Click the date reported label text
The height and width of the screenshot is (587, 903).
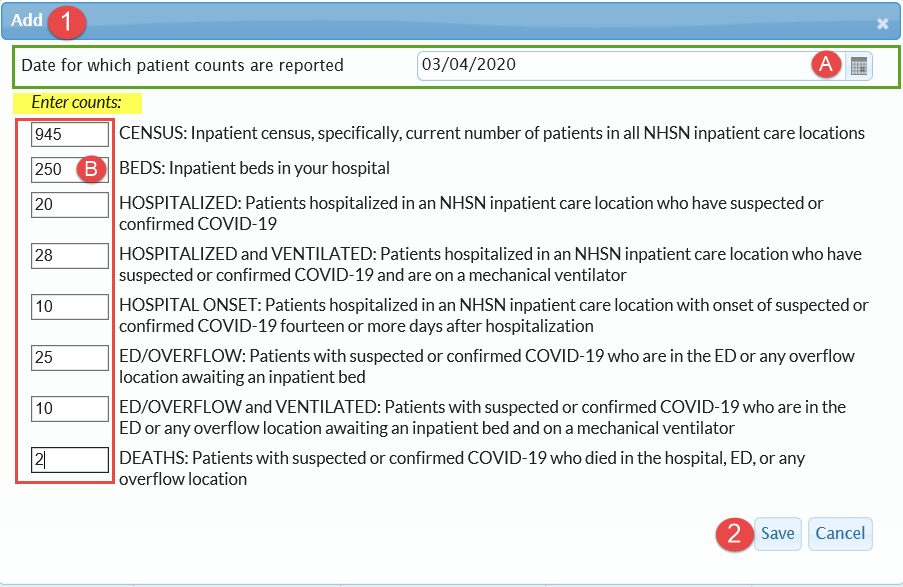pyautogui.click(x=182, y=66)
